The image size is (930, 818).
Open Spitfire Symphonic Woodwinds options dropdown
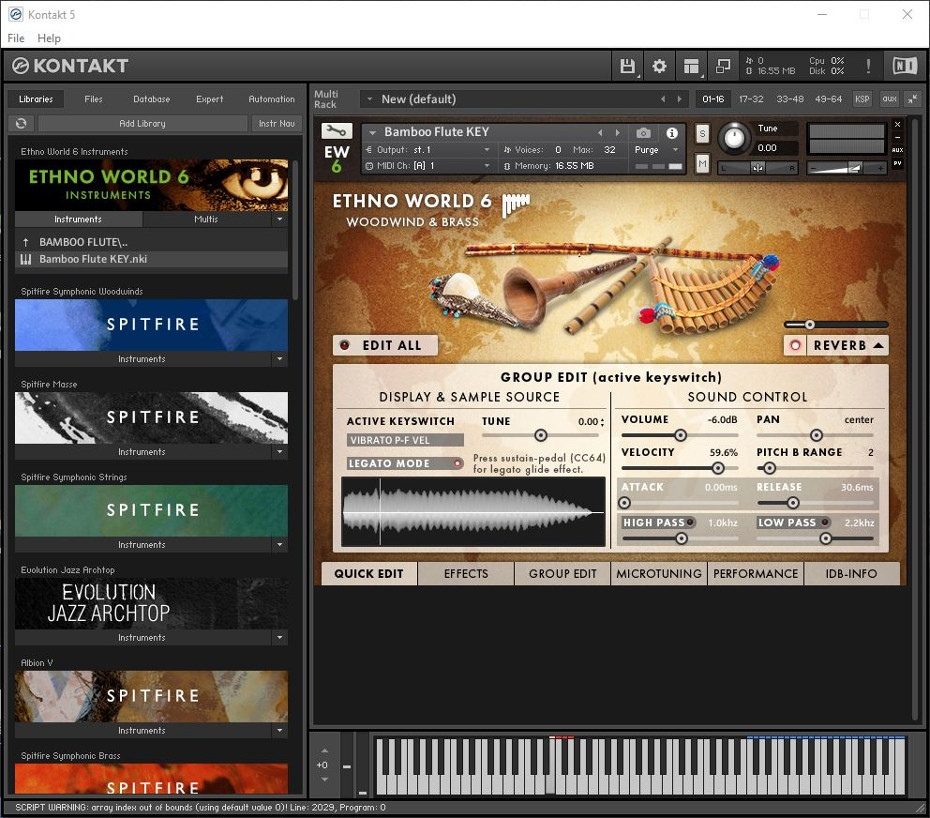[279, 359]
